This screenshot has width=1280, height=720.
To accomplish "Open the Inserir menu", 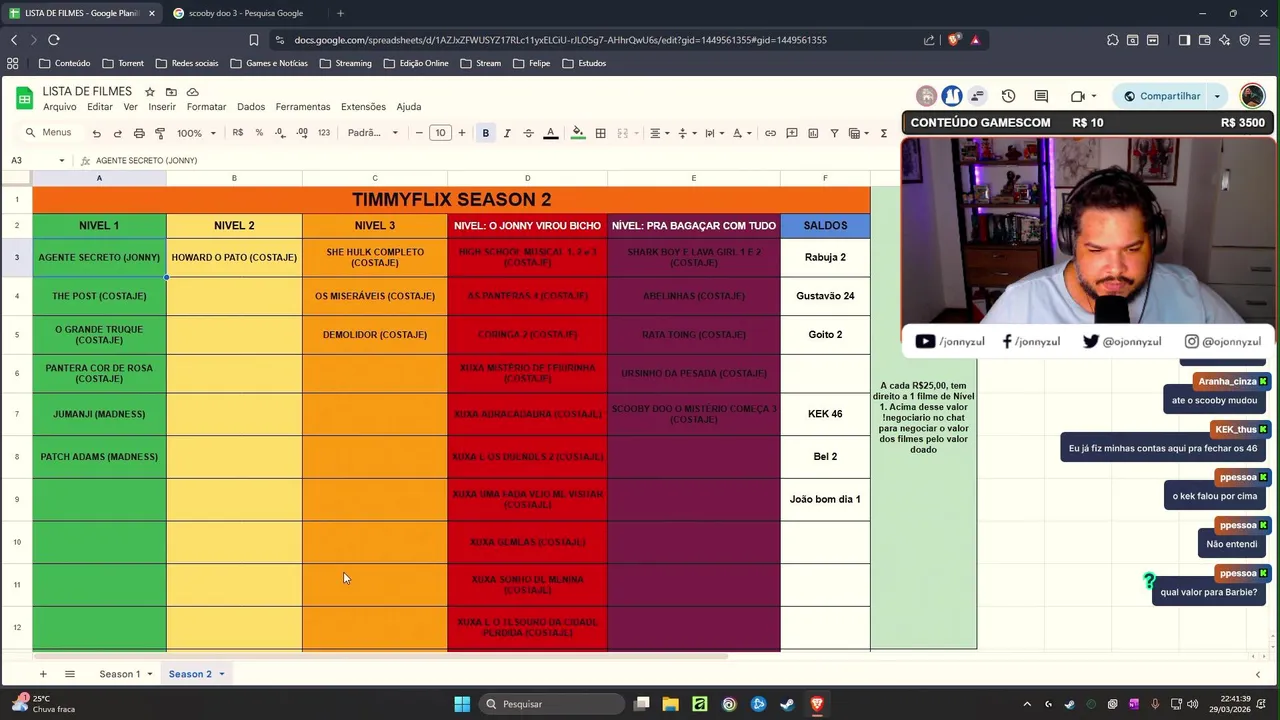I will [162, 107].
